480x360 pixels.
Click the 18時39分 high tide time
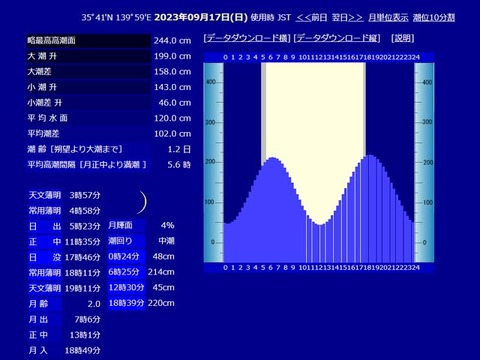pyautogui.click(x=126, y=303)
